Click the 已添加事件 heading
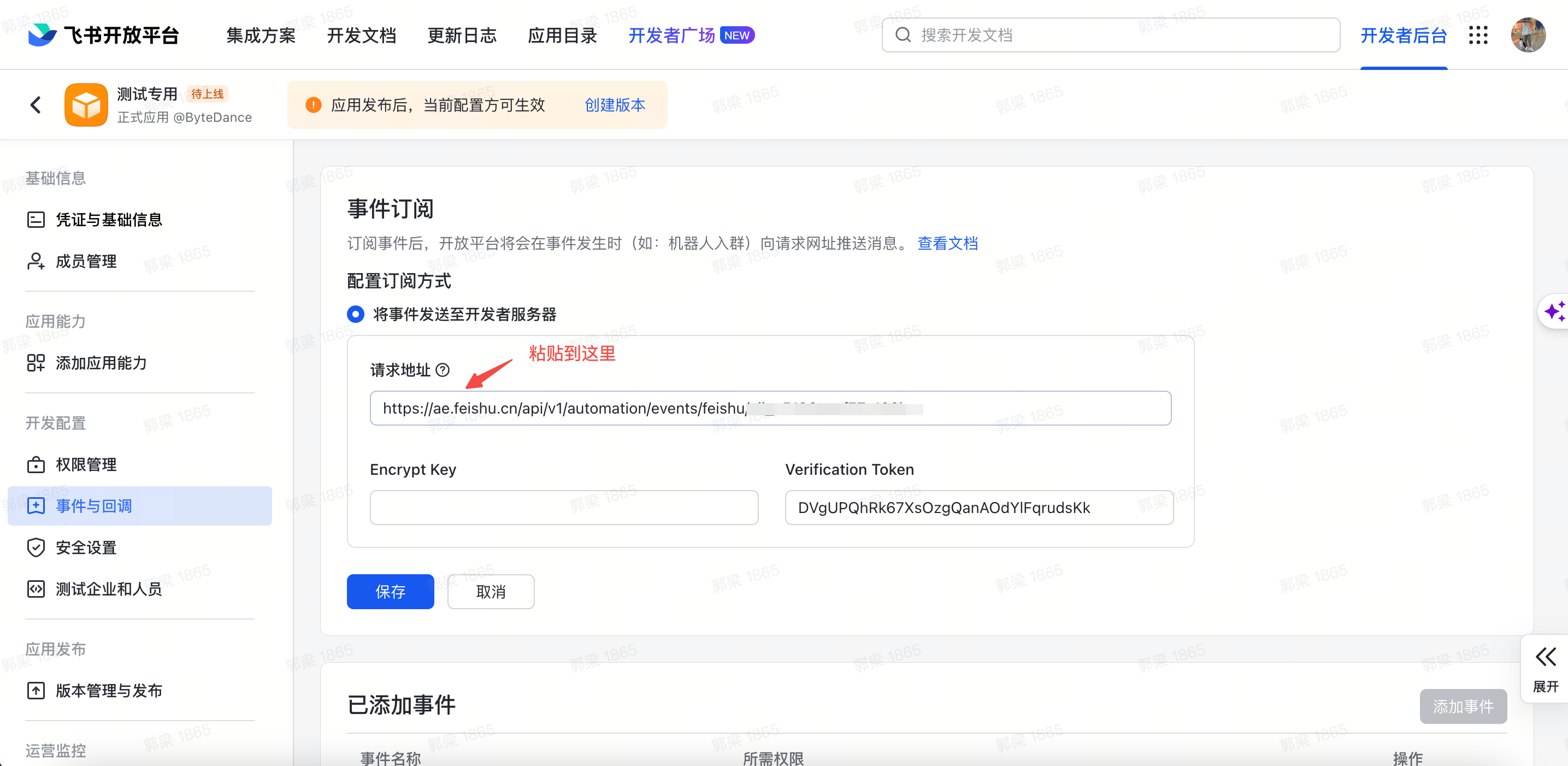 pos(401,705)
